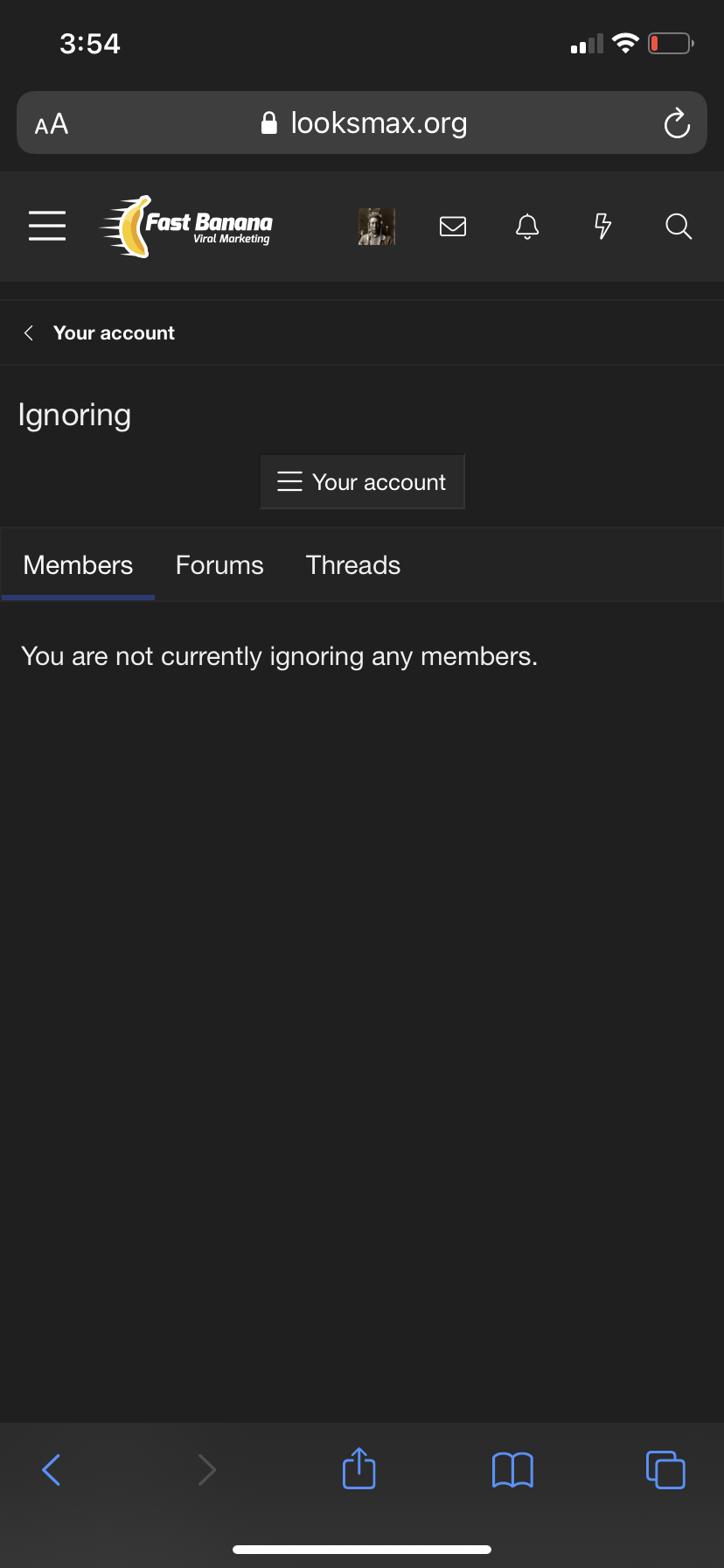The height and width of the screenshot is (1568, 724).
Task: Switch to the Threads tab
Action: (353, 565)
